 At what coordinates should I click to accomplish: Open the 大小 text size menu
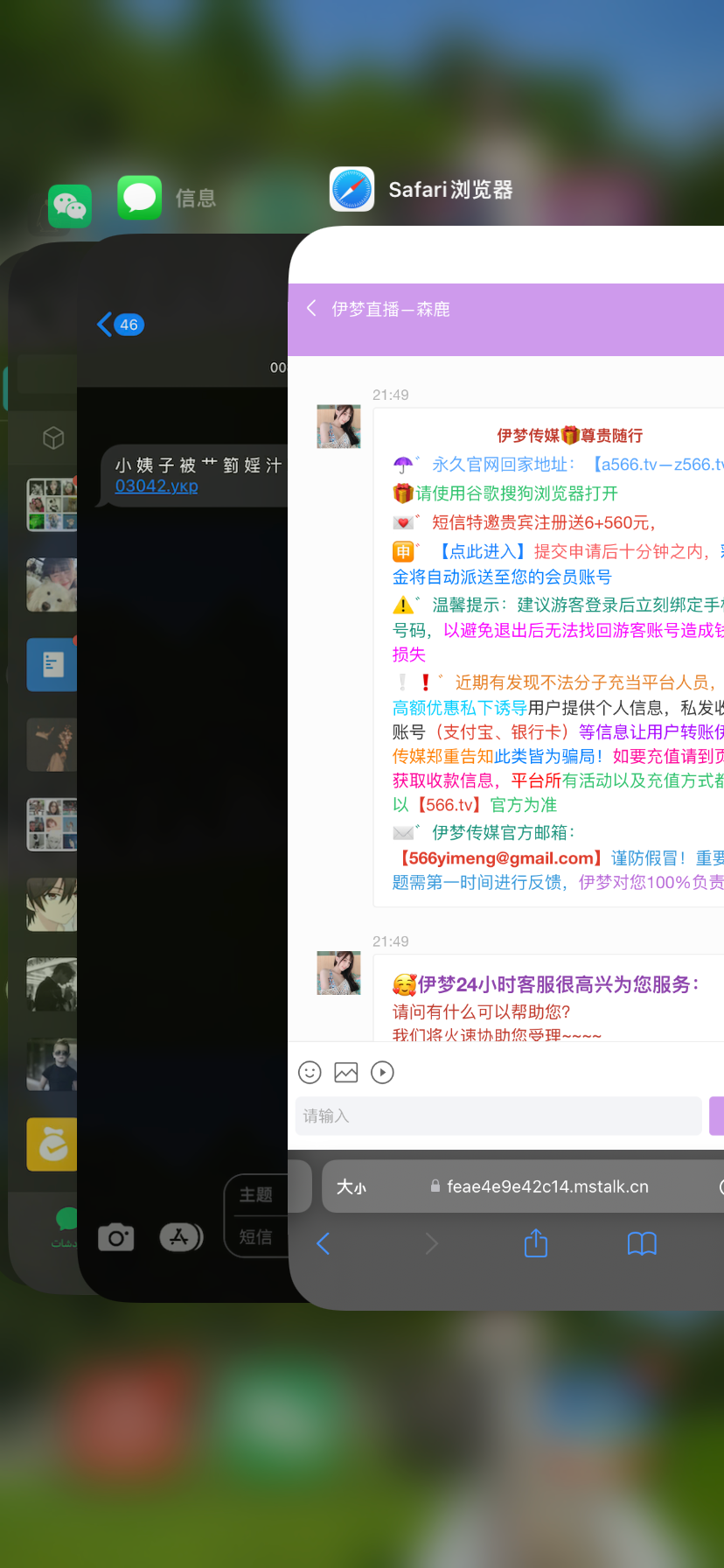pos(352,1186)
